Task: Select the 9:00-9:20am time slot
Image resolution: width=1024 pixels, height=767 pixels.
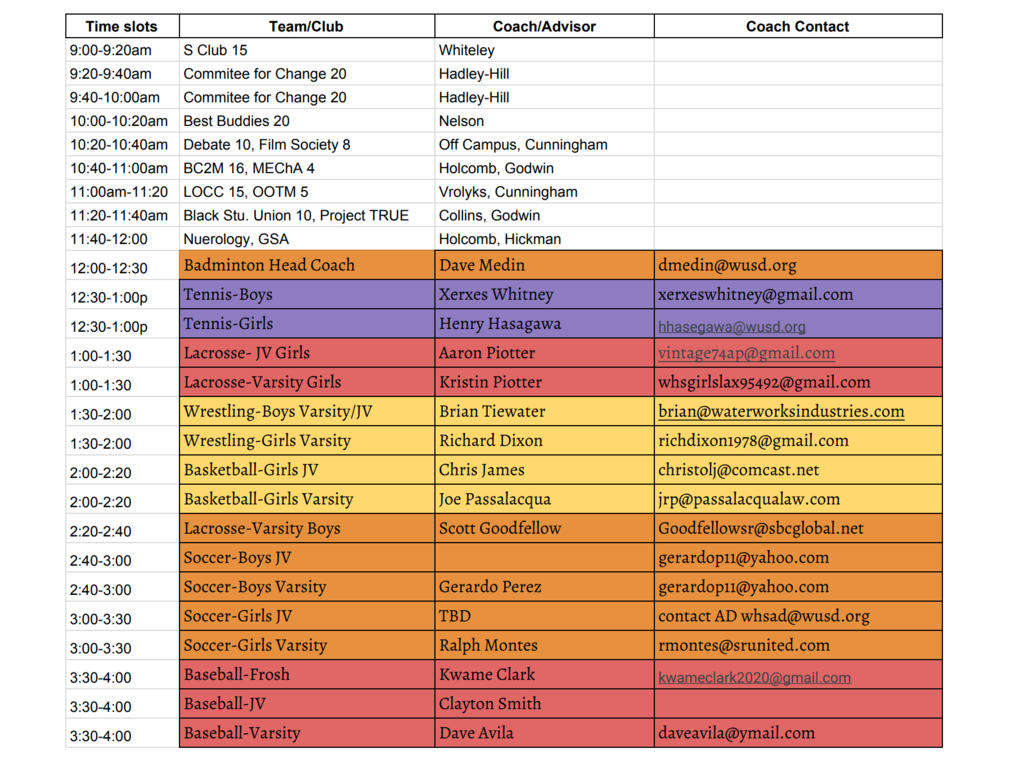Action: click(122, 50)
